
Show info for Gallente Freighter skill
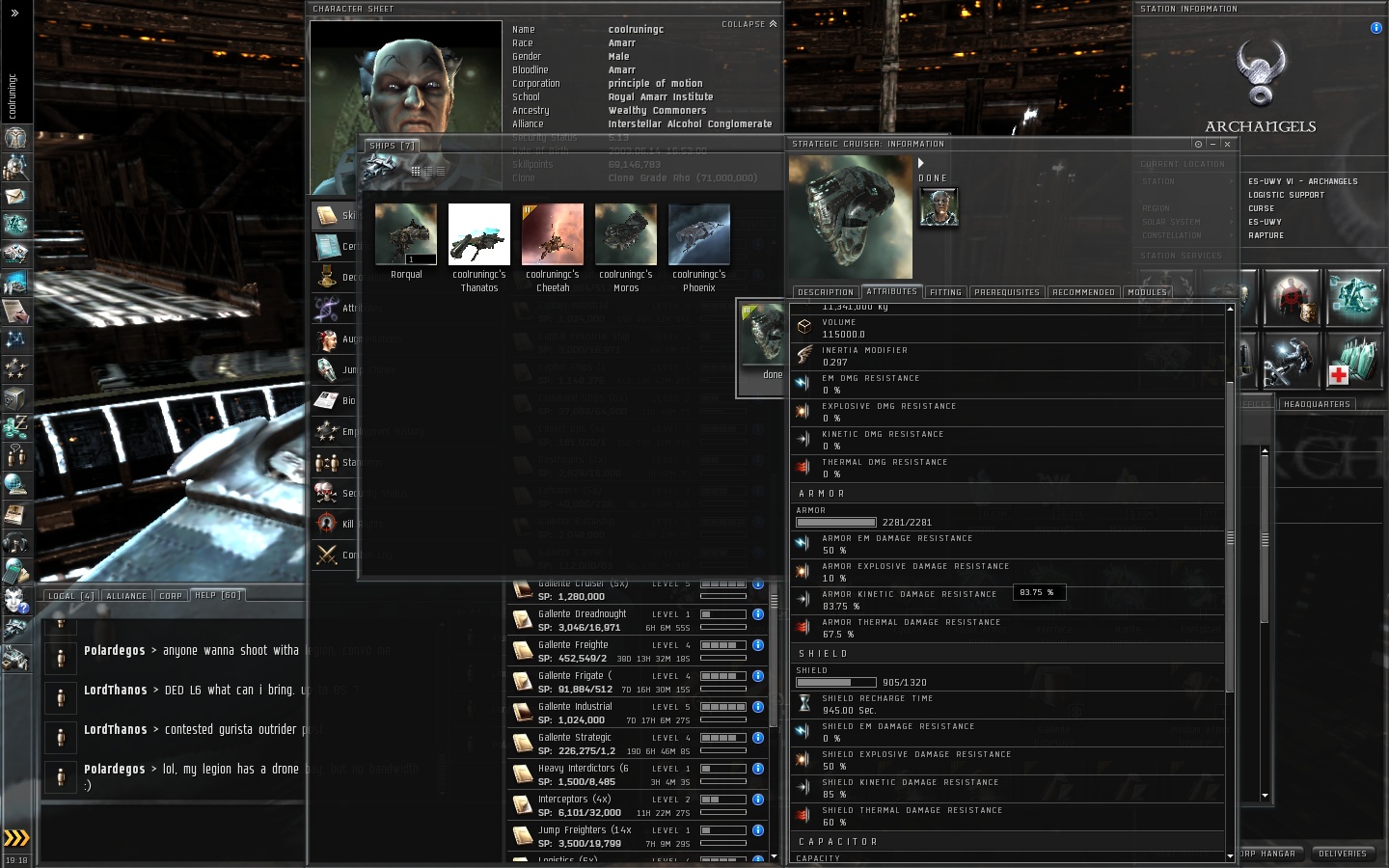[x=758, y=645]
